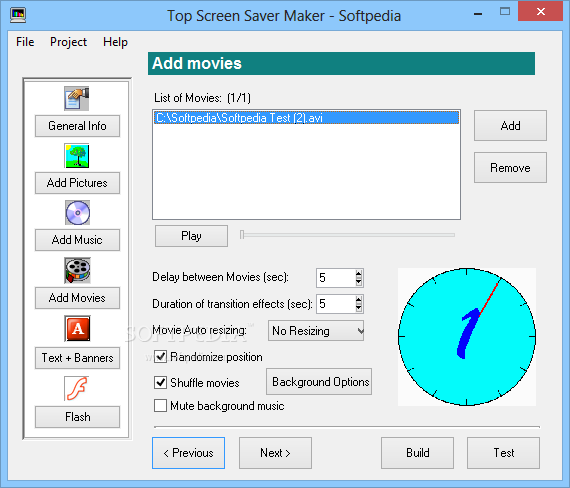
Task: Click the Flash logo icon
Action: 76,388
